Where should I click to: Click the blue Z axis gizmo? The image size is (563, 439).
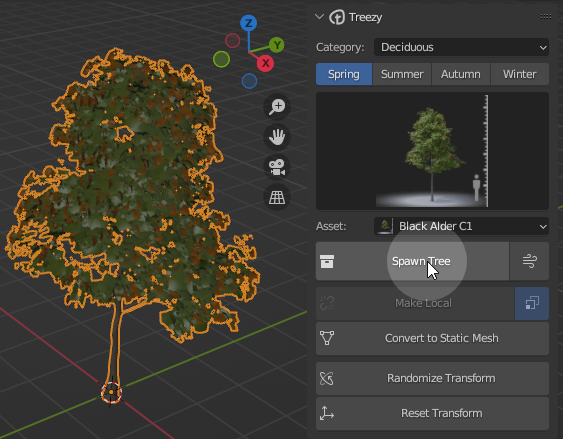coord(248,23)
